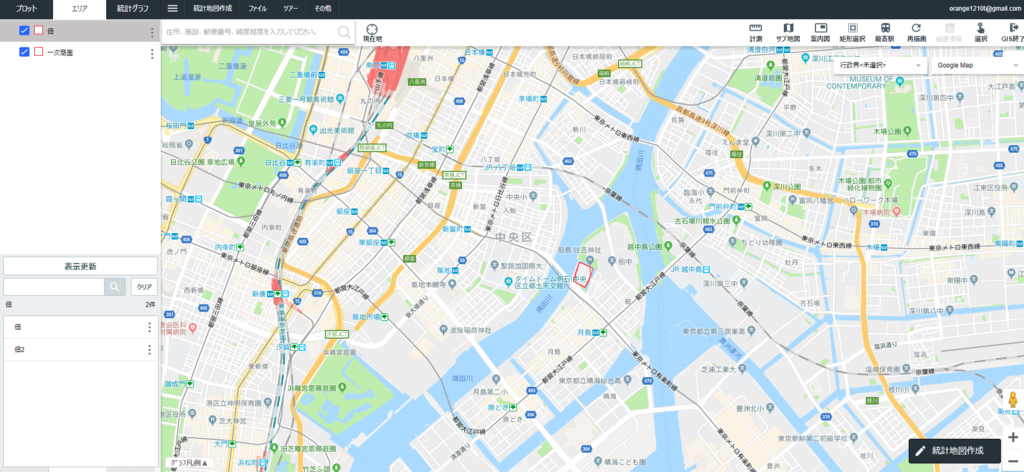Switch to the プロット tab

point(26,9)
